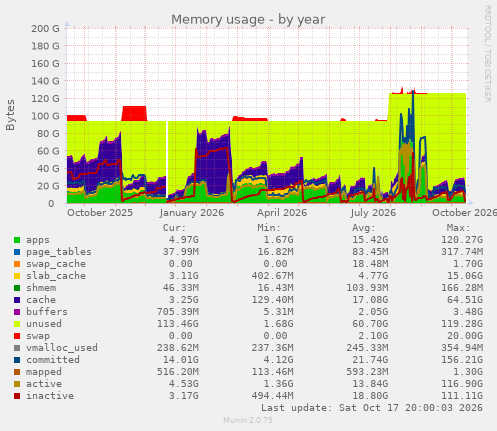
Task: Click the 'Min:' column header
Action: point(269,228)
